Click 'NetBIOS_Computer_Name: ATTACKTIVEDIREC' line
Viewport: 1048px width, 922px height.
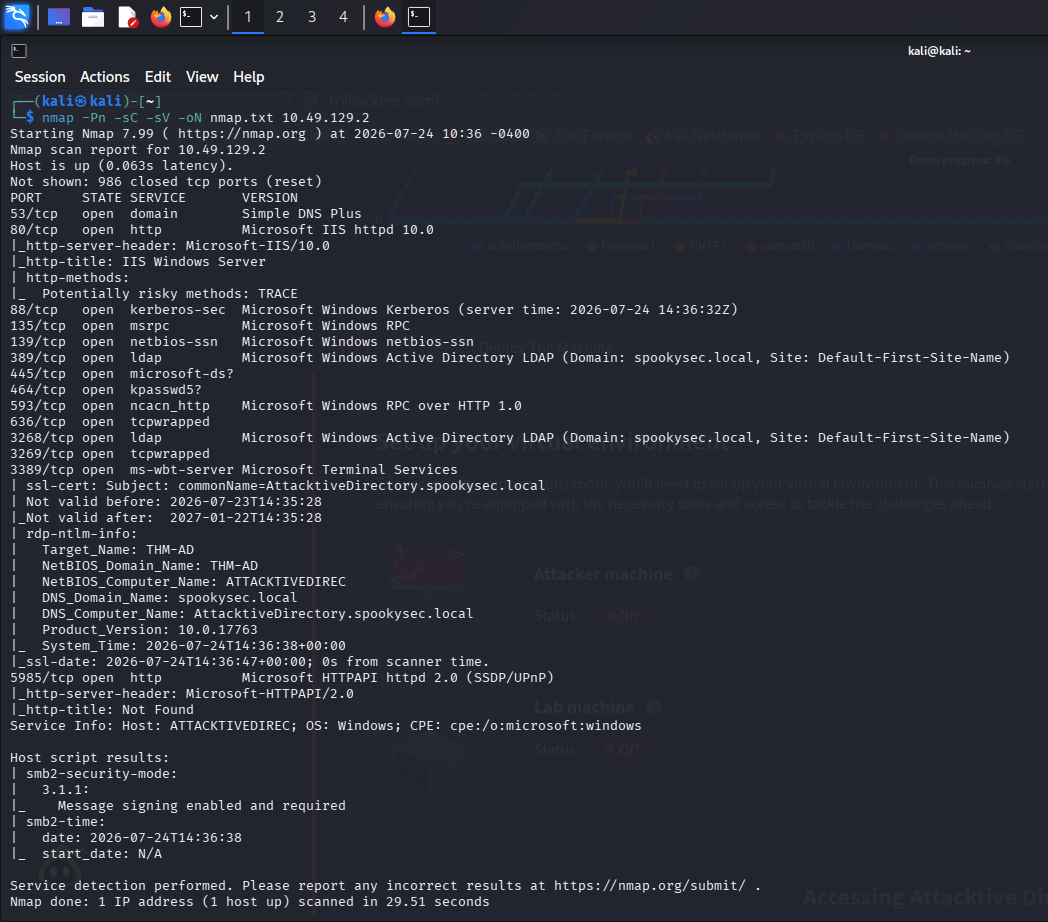[x=194, y=582]
